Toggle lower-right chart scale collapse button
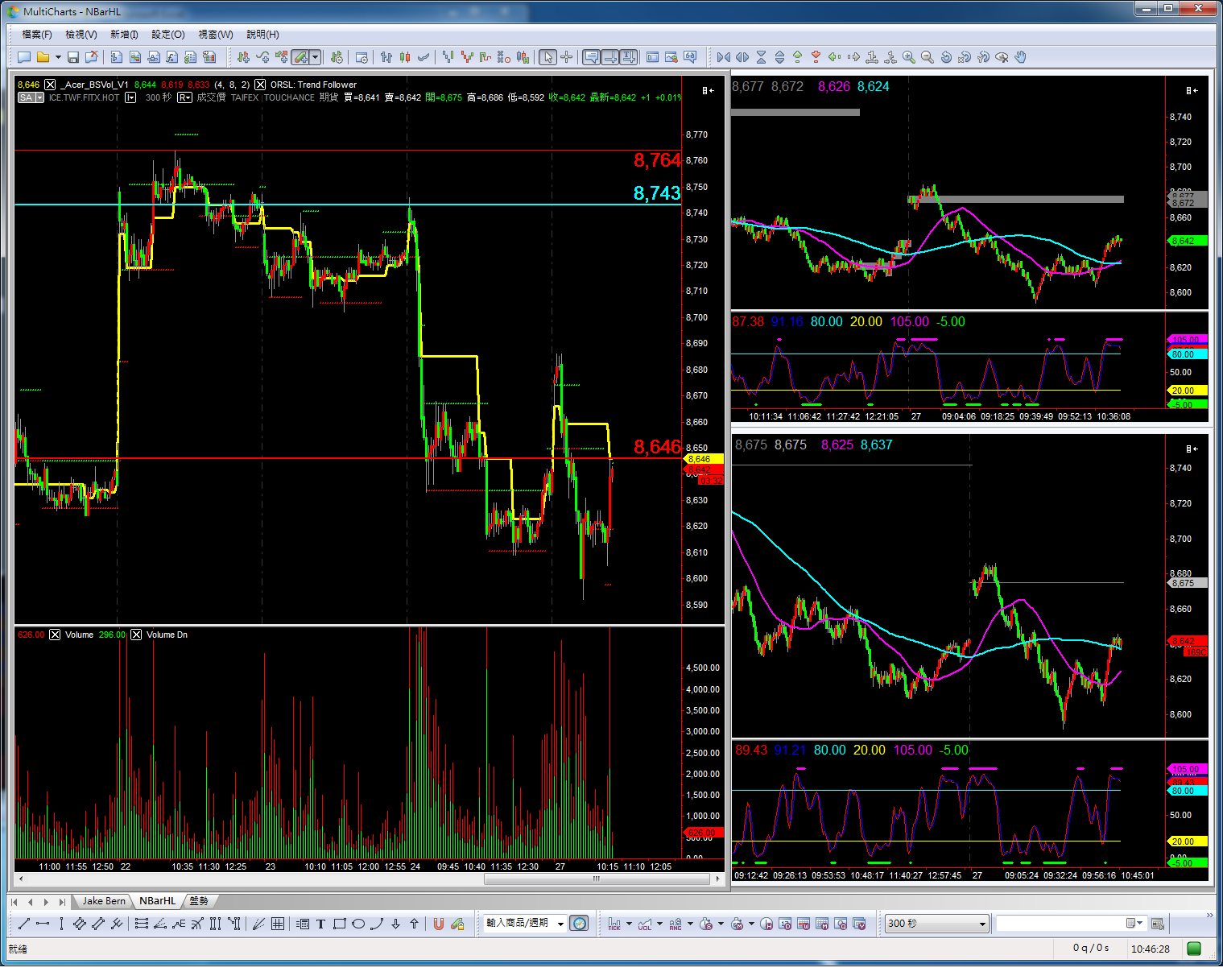The image size is (1223, 980). click(1192, 449)
